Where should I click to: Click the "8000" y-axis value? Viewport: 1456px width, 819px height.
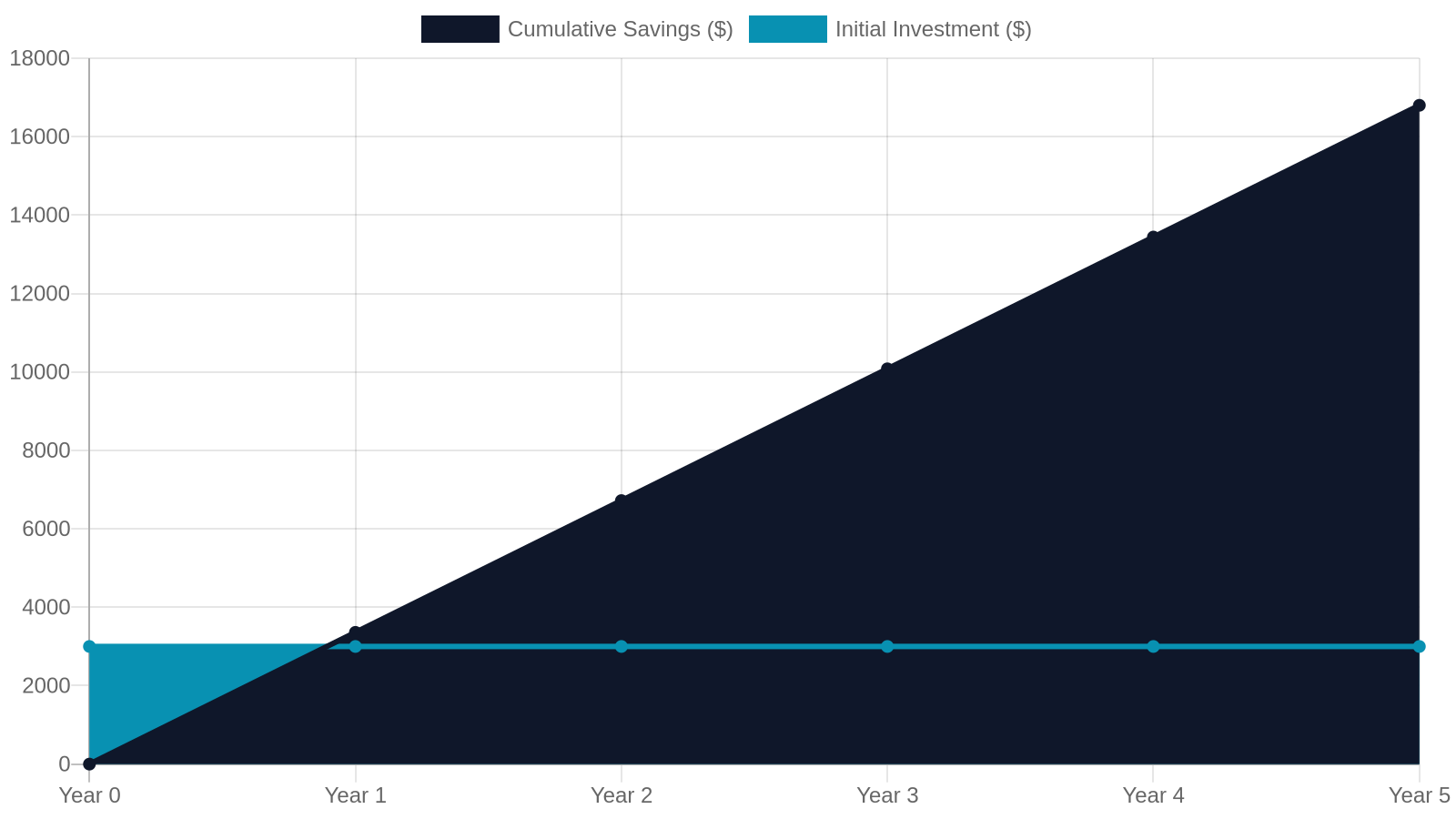[46, 450]
